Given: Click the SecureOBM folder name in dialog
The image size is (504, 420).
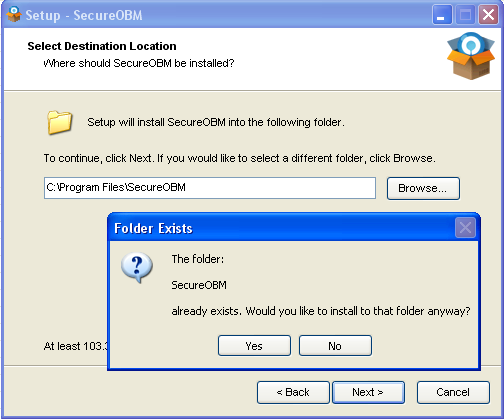Looking at the screenshot, I should pyautogui.click(x=199, y=285).
